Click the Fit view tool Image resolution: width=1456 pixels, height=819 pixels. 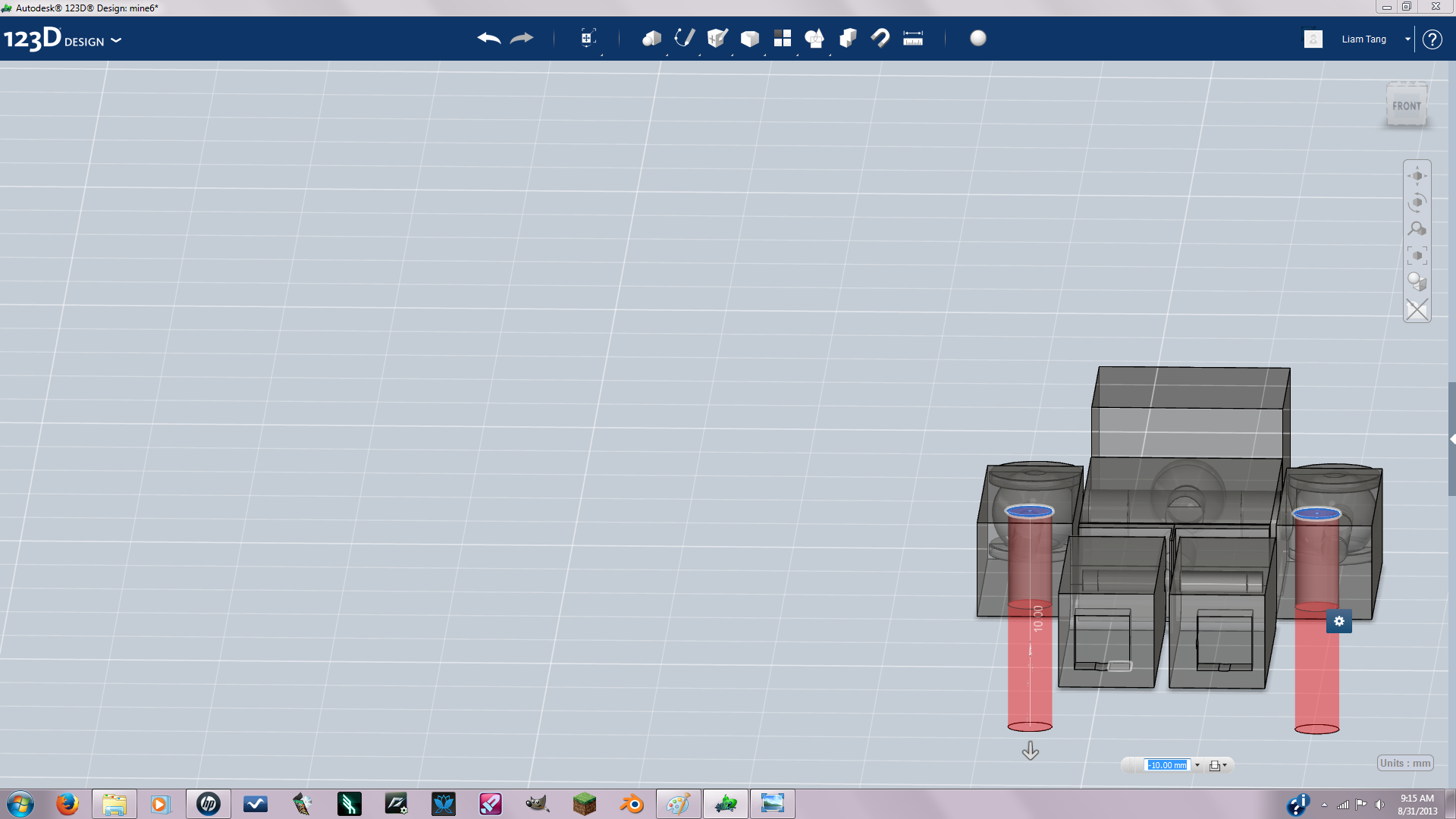click(x=1417, y=256)
